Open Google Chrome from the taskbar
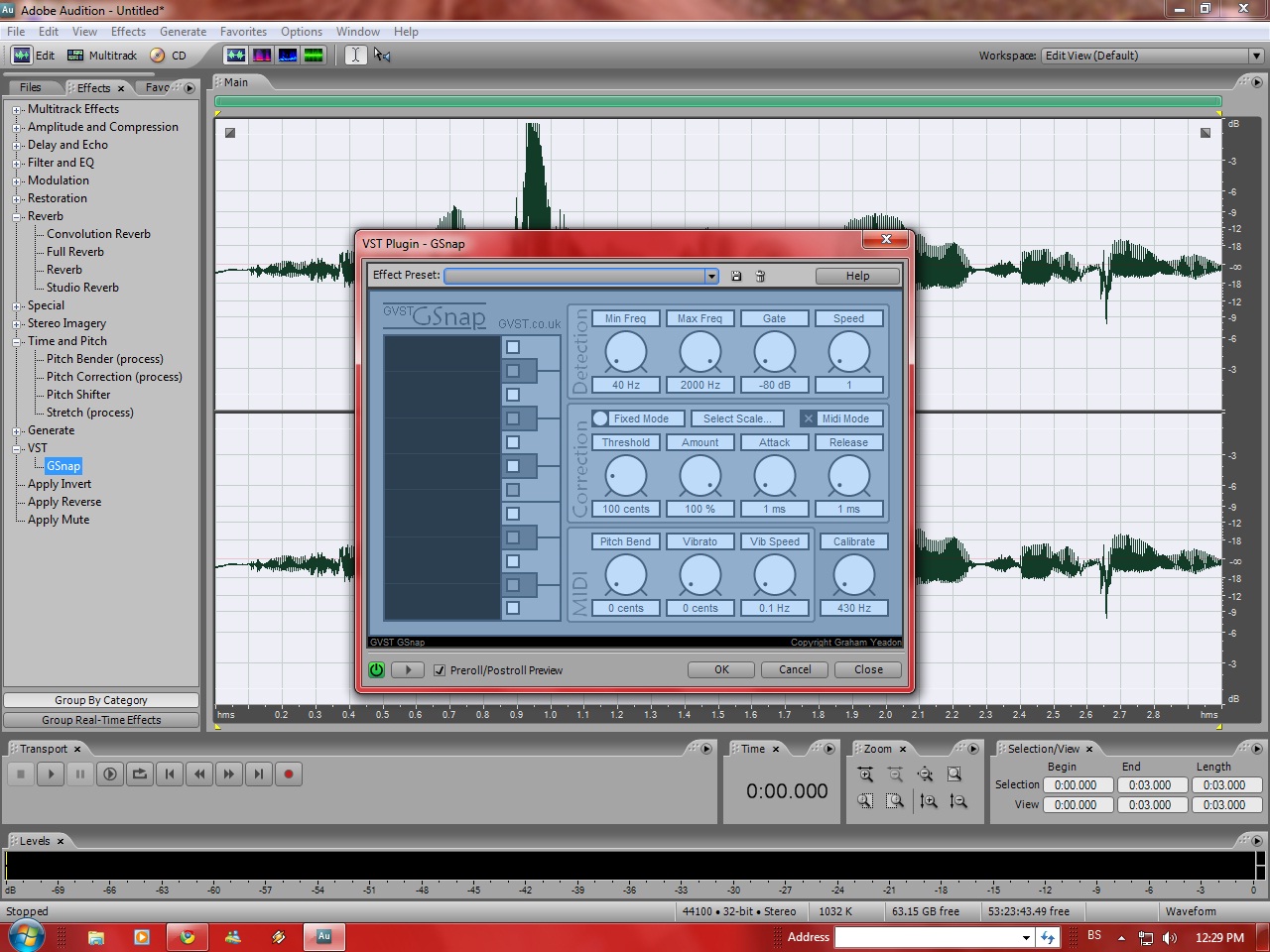 point(187,936)
